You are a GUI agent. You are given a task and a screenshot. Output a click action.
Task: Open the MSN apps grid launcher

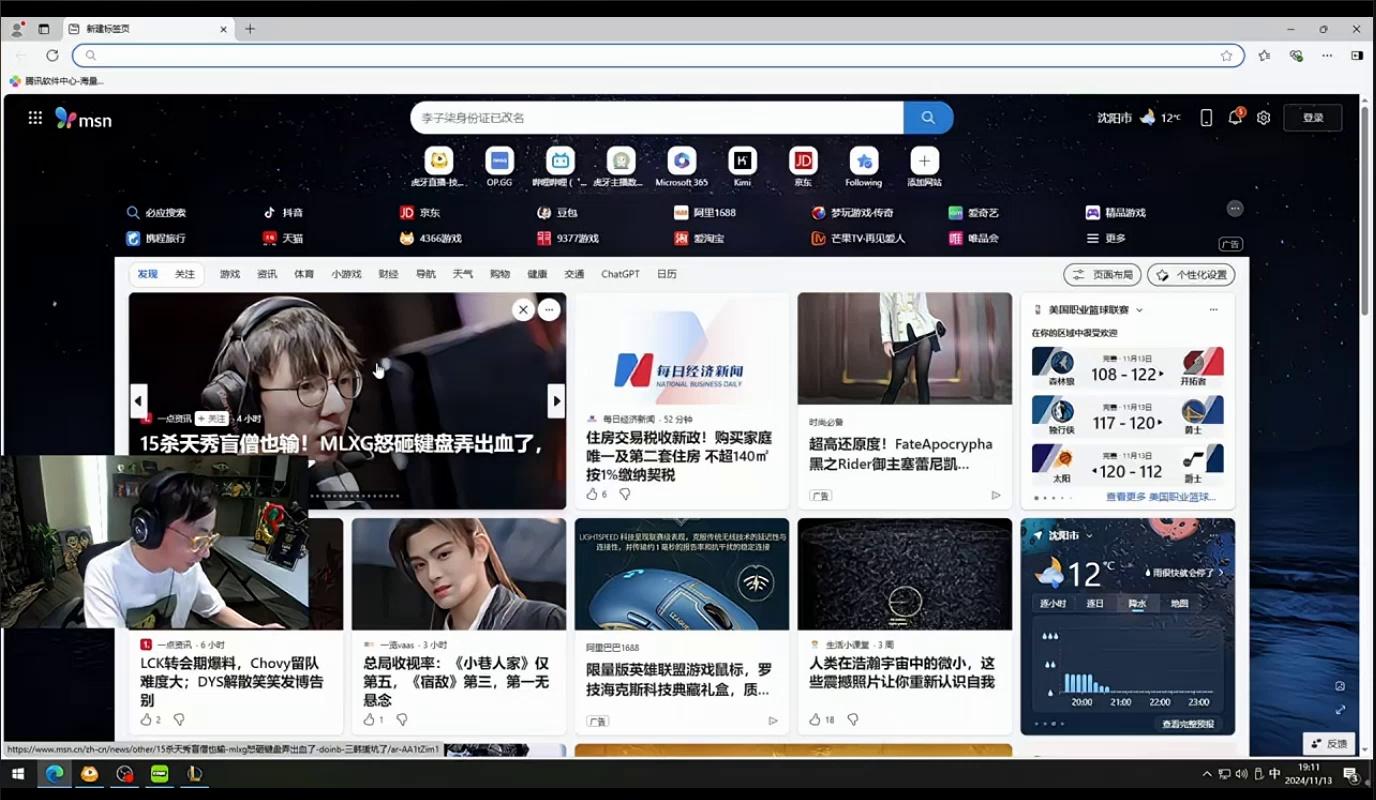35,118
